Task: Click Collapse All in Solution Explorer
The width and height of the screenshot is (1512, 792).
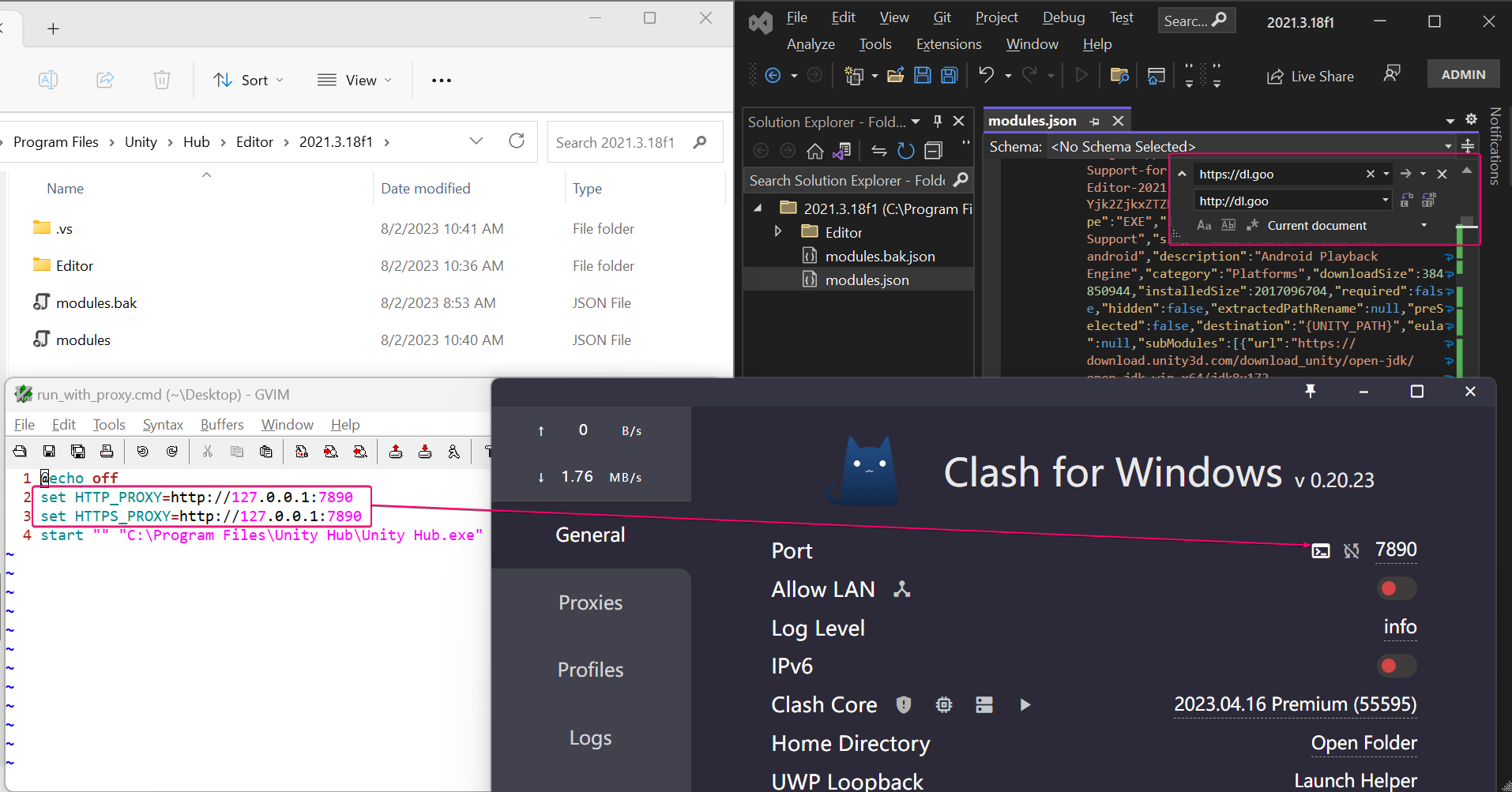Action: pyautogui.click(x=934, y=151)
